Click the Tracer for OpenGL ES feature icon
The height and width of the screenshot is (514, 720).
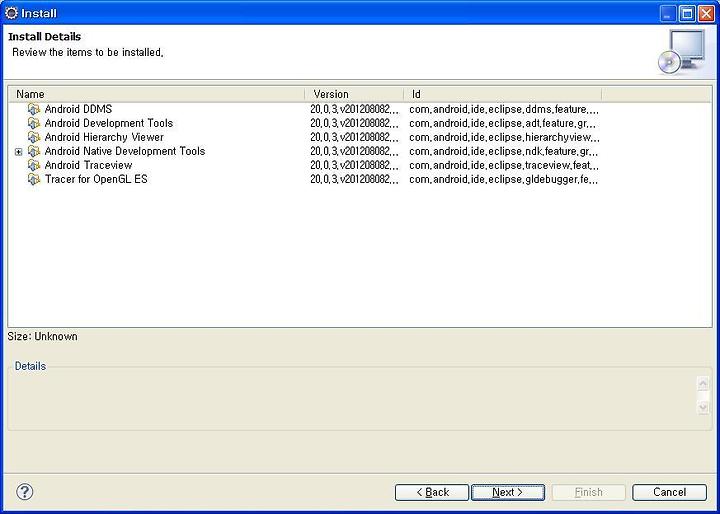tap(34, 179)
